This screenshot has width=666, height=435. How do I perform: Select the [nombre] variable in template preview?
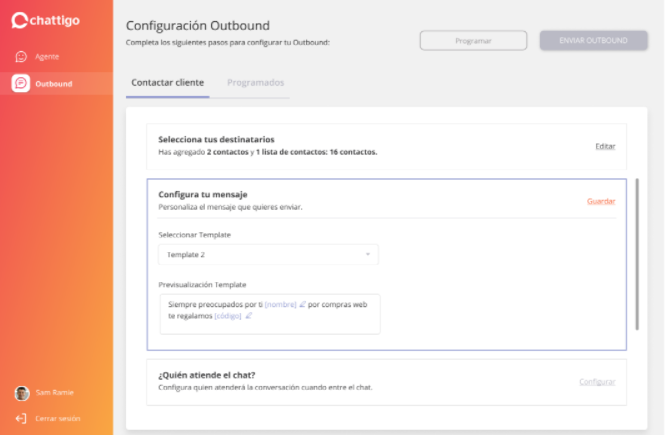pyautogui.click(x=280, y=304)
